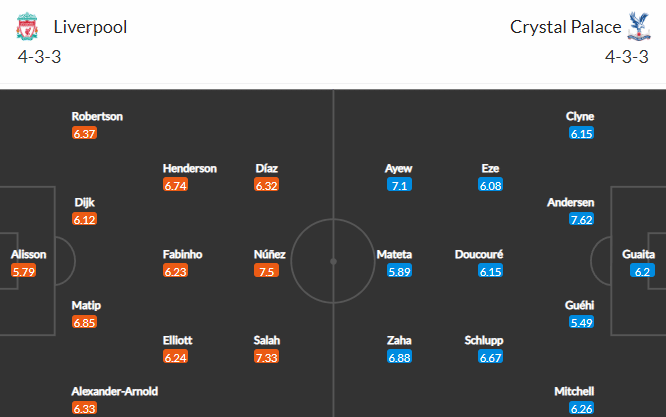Click Guéhi's 5.49 rating badge
Screen dimensions: 666x417
pos(581,323)
